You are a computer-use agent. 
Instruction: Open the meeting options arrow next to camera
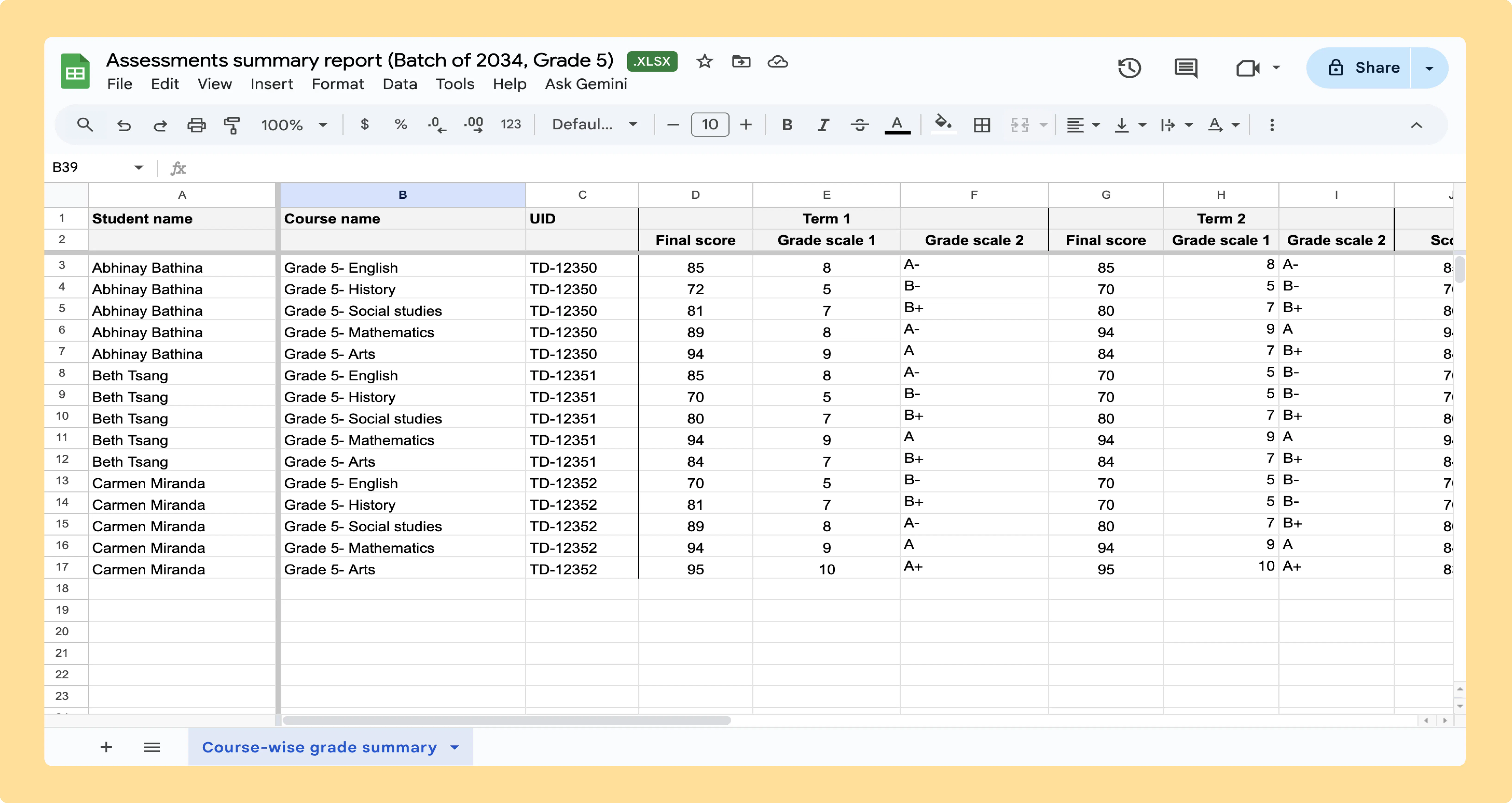[x=1276, y=68]
